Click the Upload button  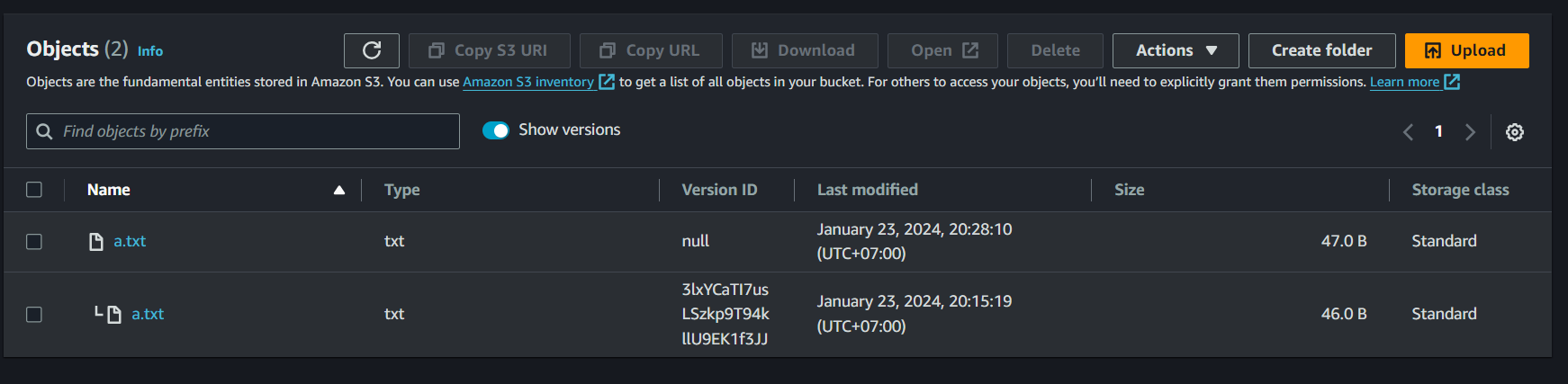(1466, 50)
